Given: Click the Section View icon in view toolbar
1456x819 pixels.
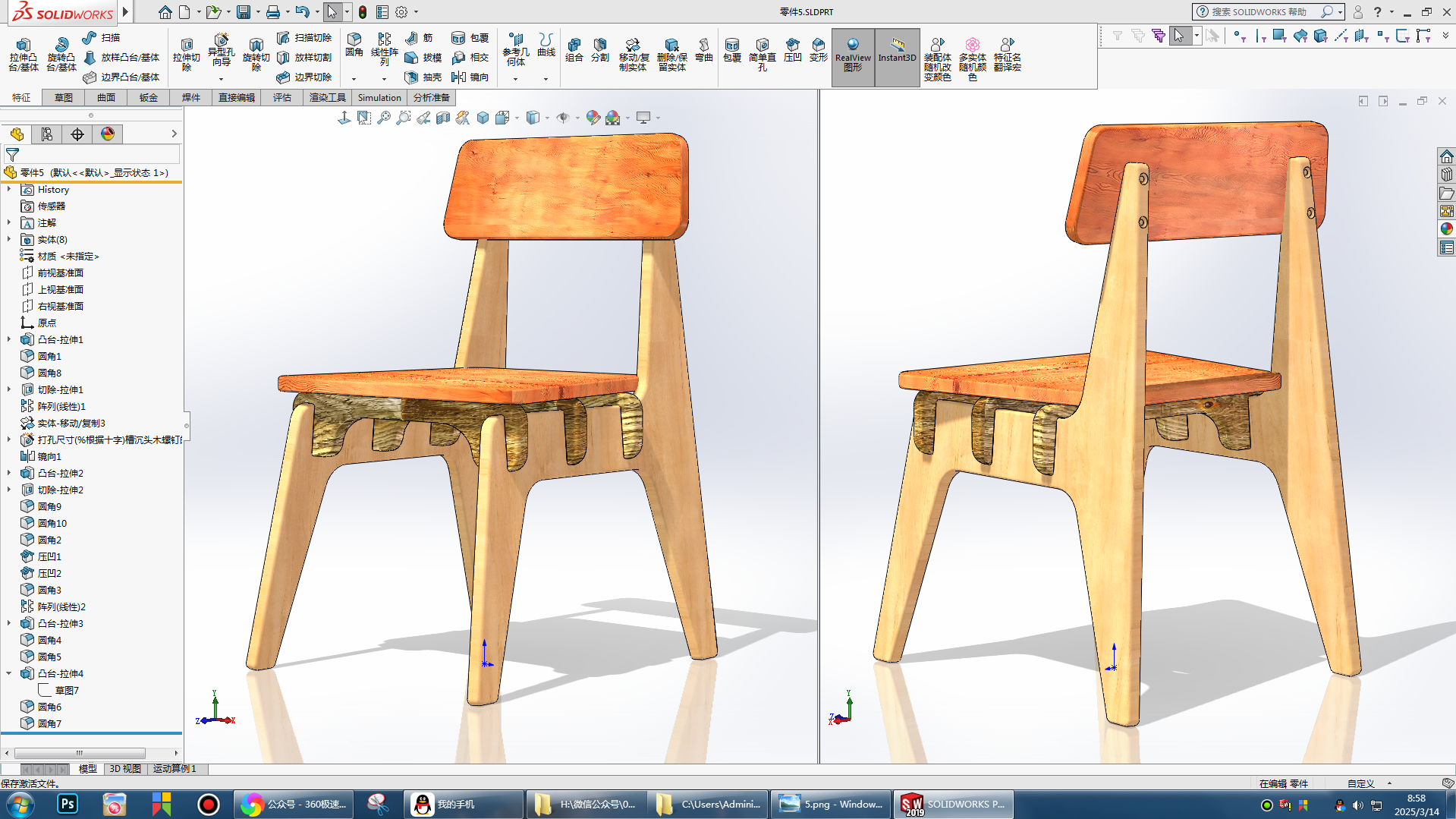Looking at the screenshot, I should [x=443, y=118].
